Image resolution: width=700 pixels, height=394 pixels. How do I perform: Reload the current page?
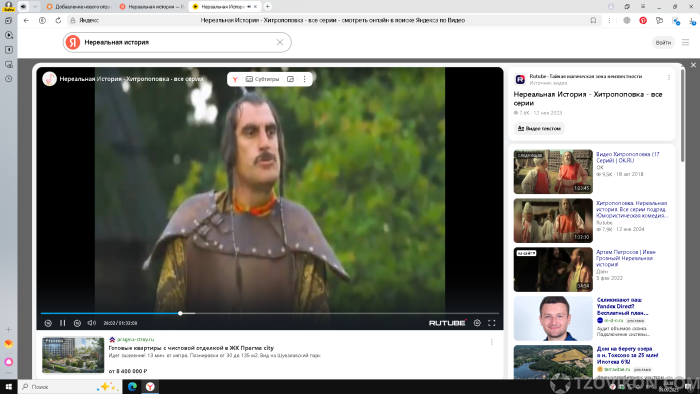click(58, 21)
